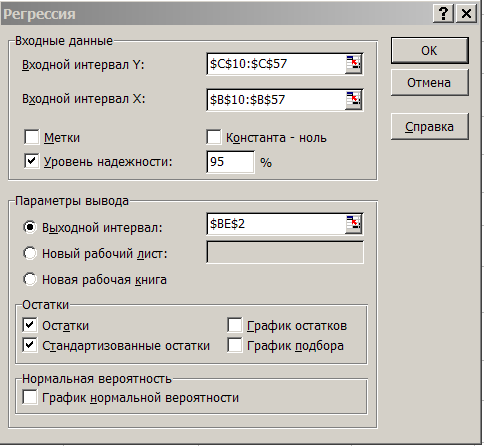Toggle the Константа - ноль checkbox
The height and width of the screenshot is (446, 484).
click(x=214, y=137)
